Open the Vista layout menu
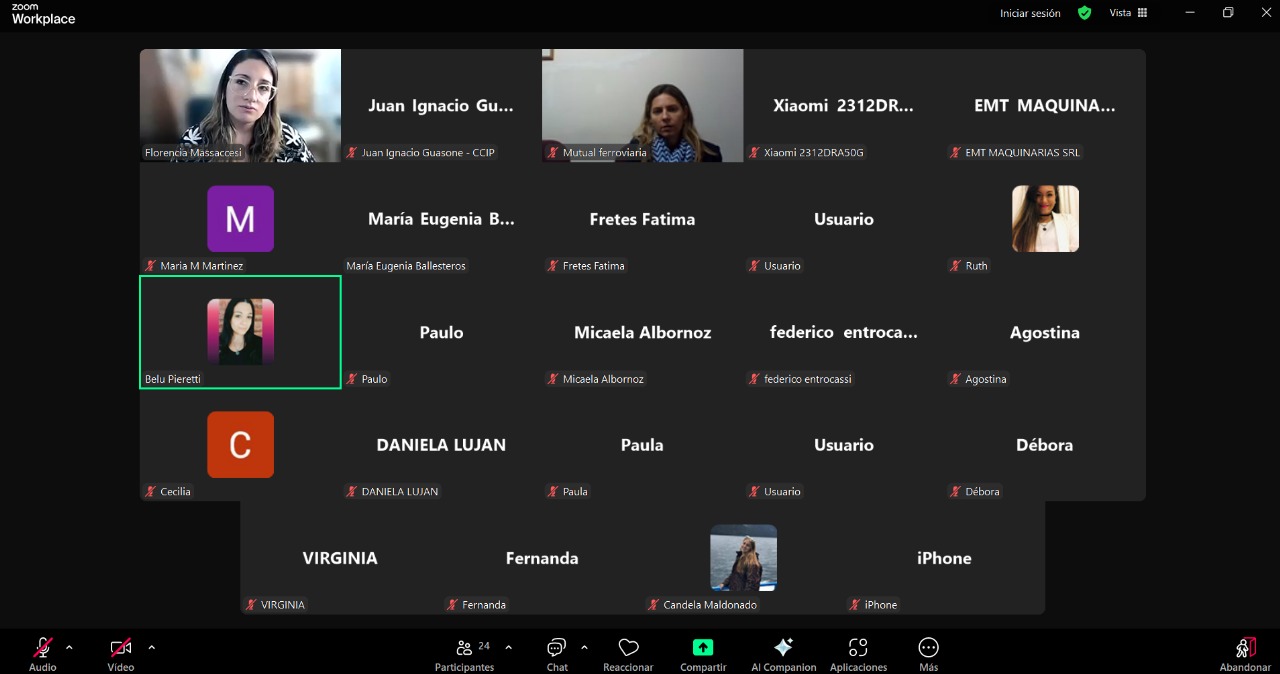The width and height of the screenshot is (1280, 674). tap(1128, 13)
